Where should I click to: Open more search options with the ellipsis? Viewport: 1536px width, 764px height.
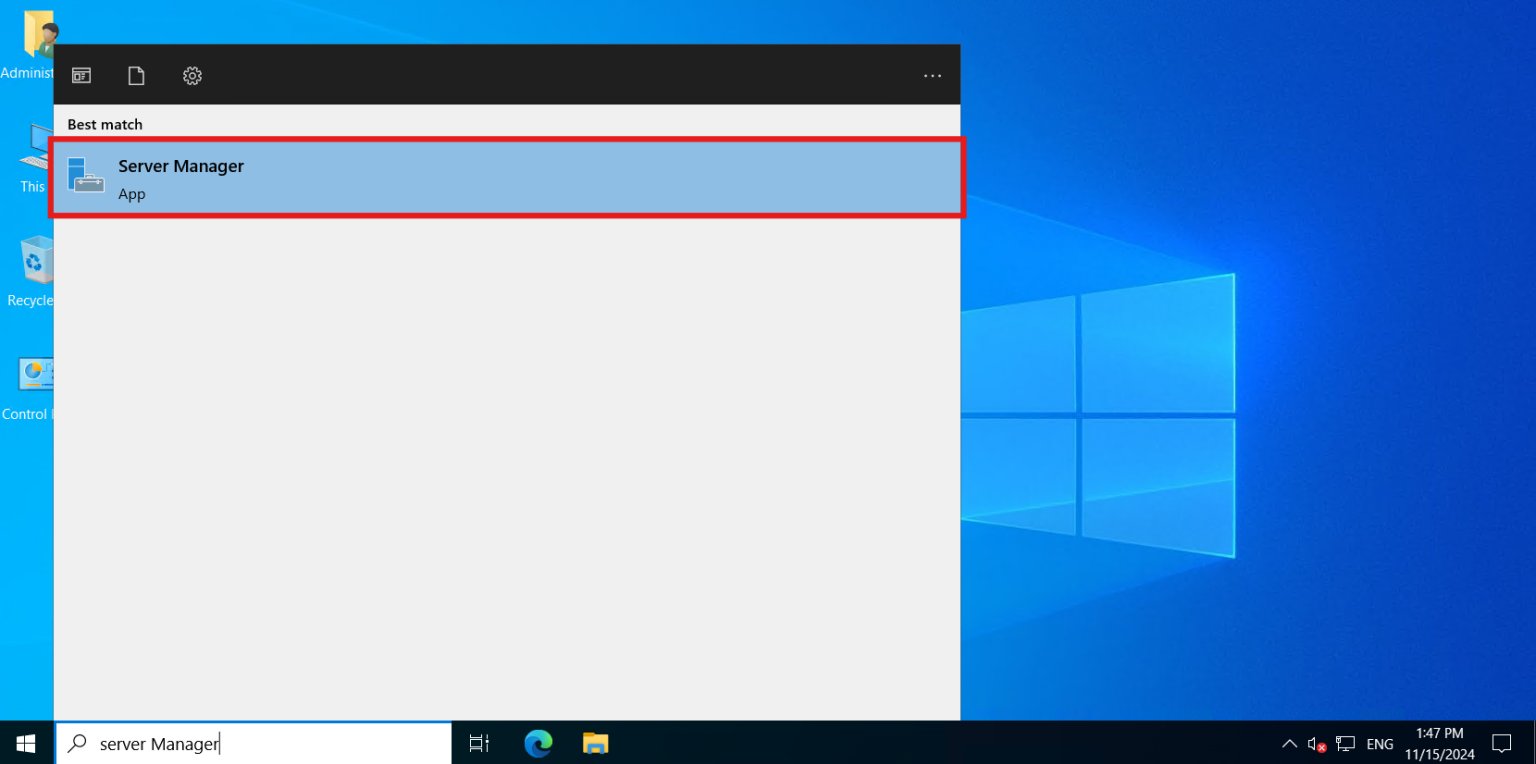click(932, 75)
